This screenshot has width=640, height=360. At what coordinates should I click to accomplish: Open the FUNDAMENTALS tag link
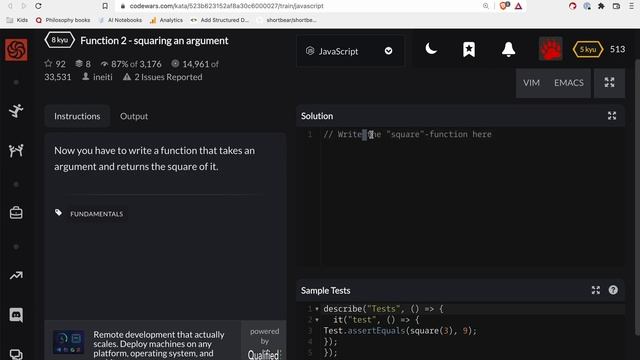[97, 214]
